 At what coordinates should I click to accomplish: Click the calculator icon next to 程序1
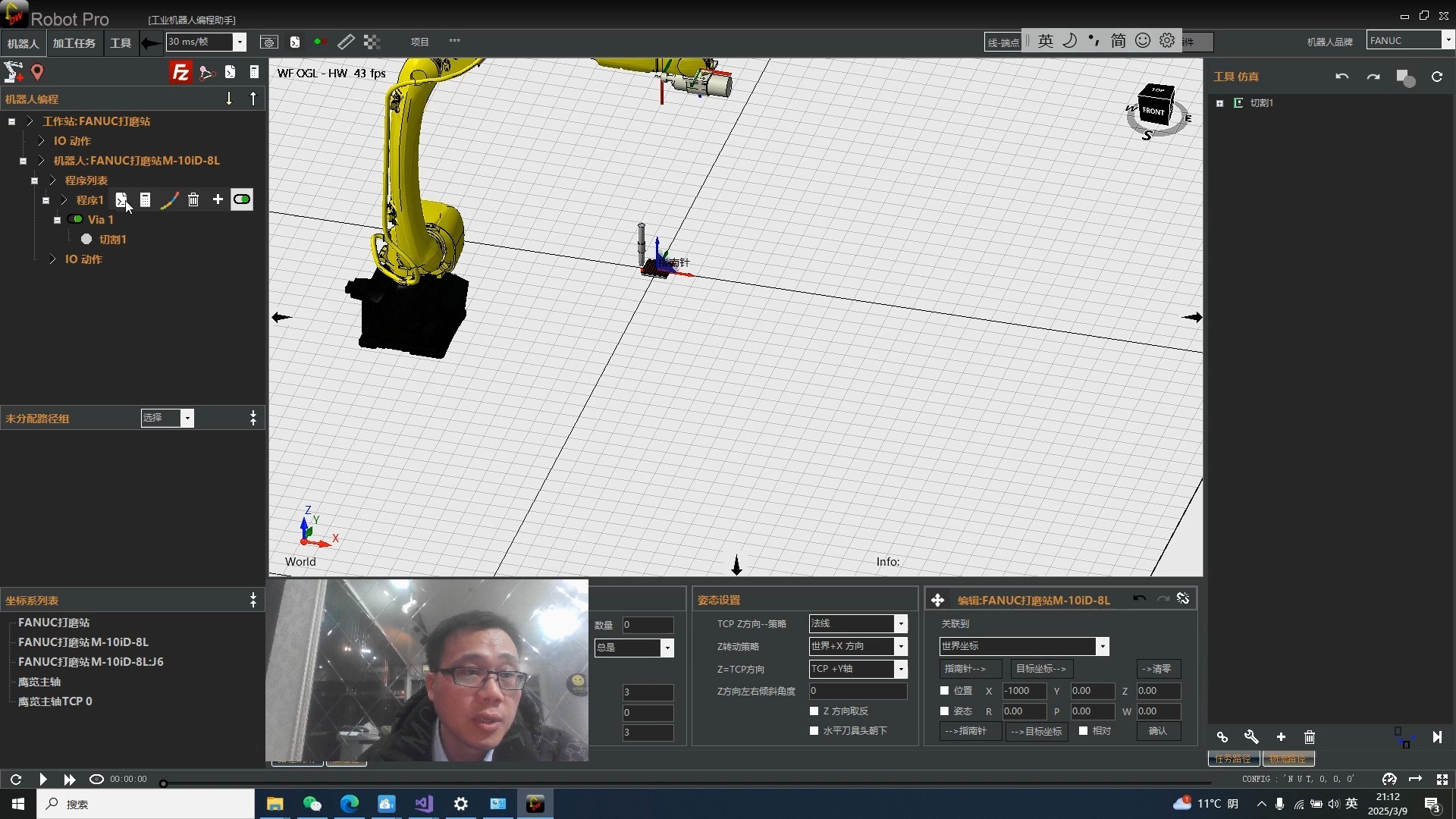pos(145,199)
